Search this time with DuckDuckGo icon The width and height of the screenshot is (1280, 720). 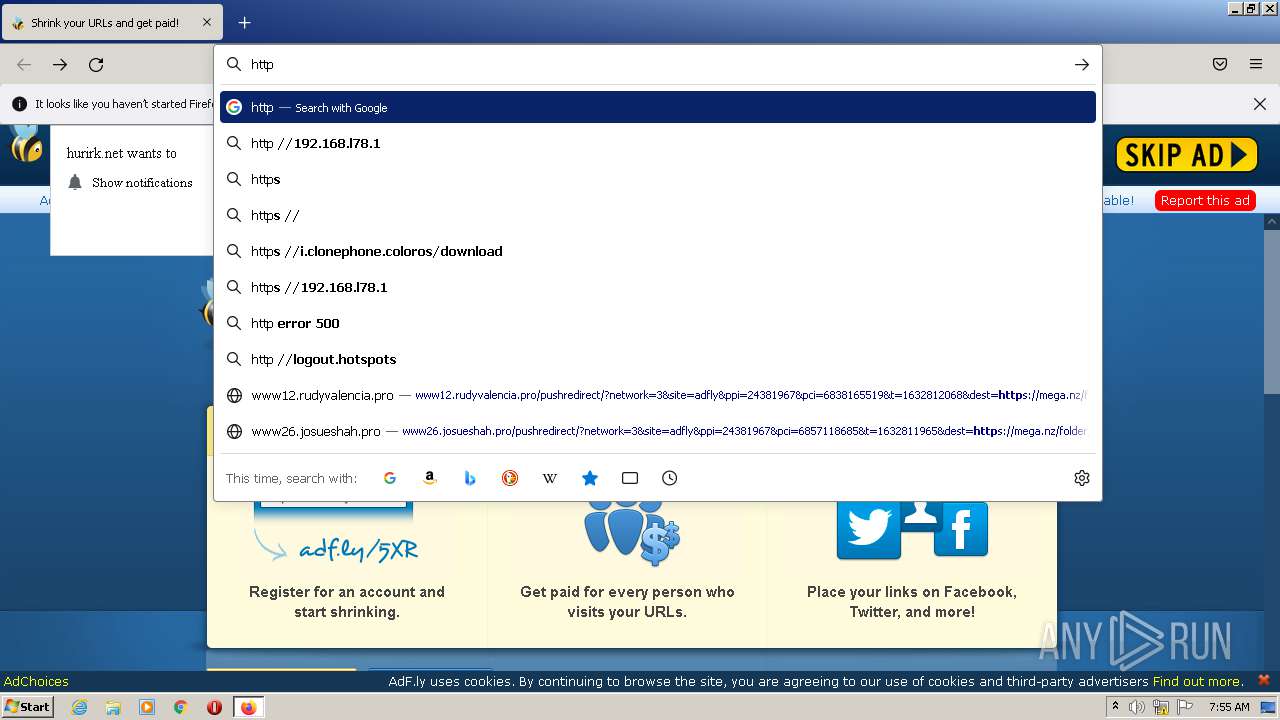point(510,478)
